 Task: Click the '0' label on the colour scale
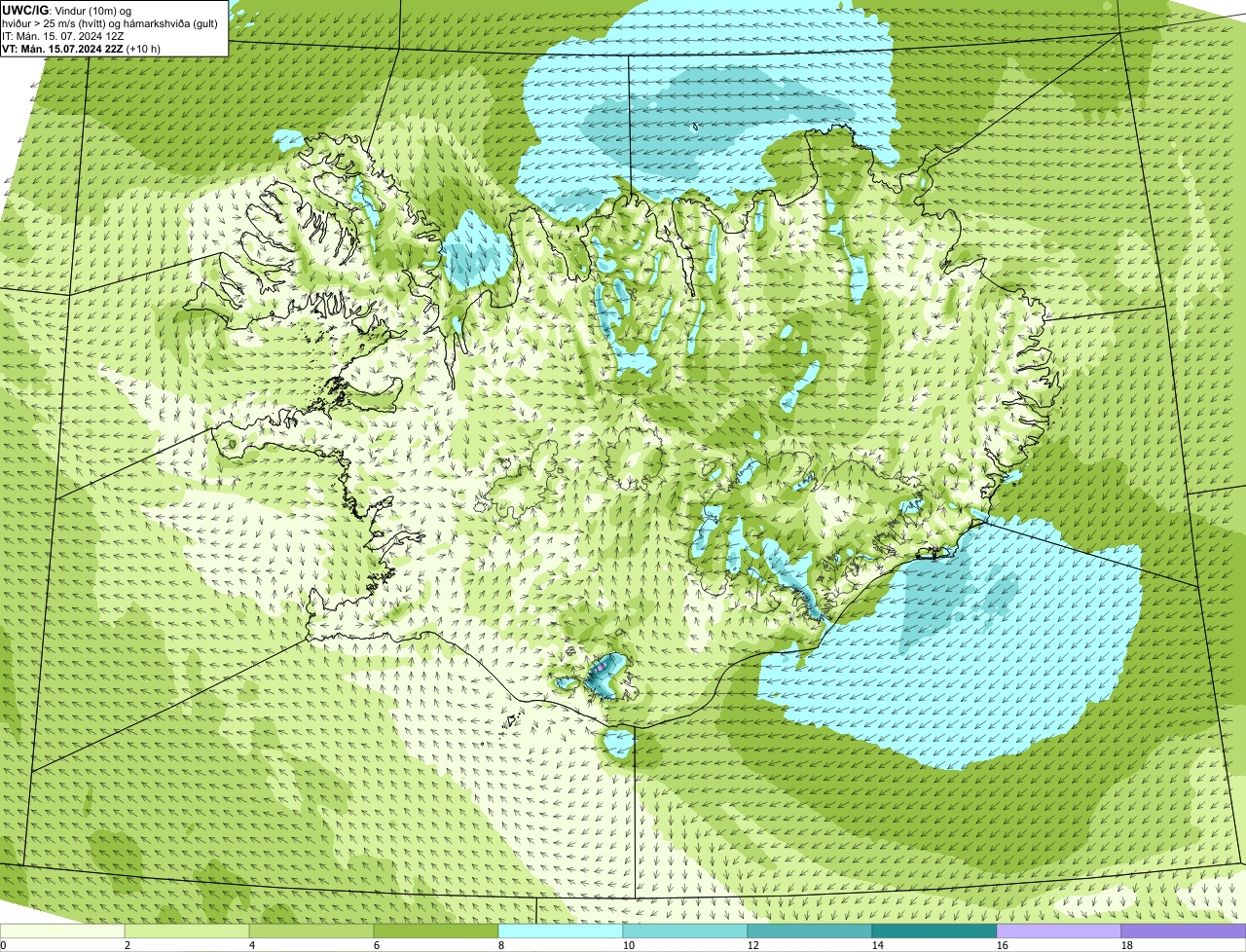point(3,945)
